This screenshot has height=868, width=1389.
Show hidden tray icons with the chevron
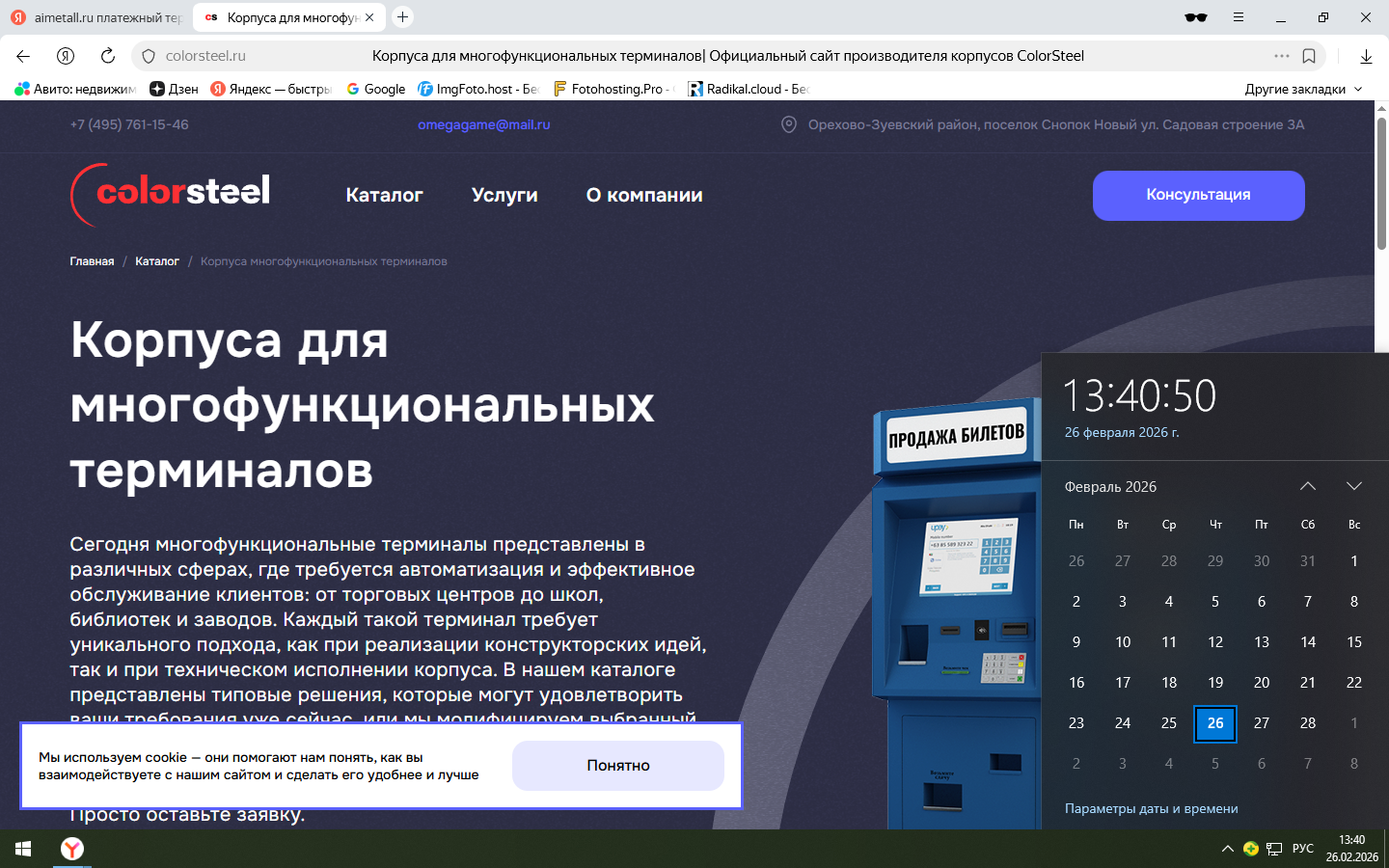pyautogui.click(x=1227, y=849)
